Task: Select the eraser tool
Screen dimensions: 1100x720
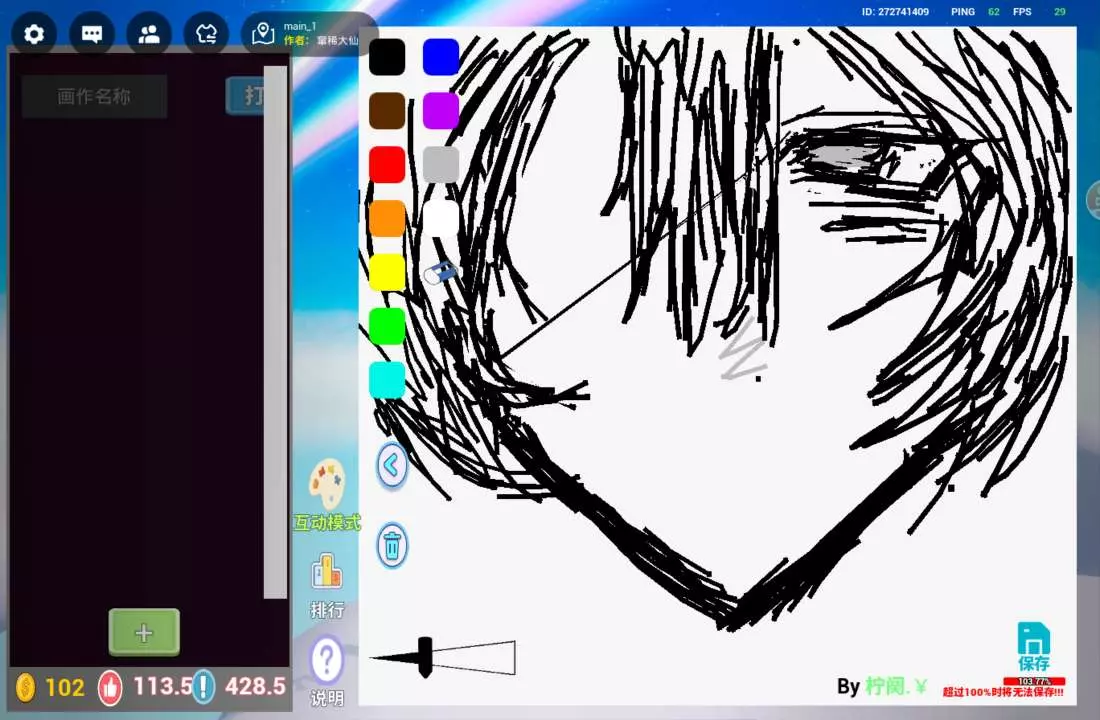Action: click(x=440, y=272)
